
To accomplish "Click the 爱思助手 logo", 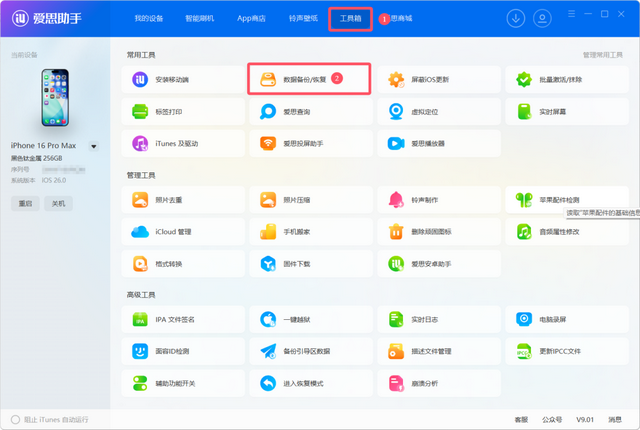I will [x=47, y=18].
